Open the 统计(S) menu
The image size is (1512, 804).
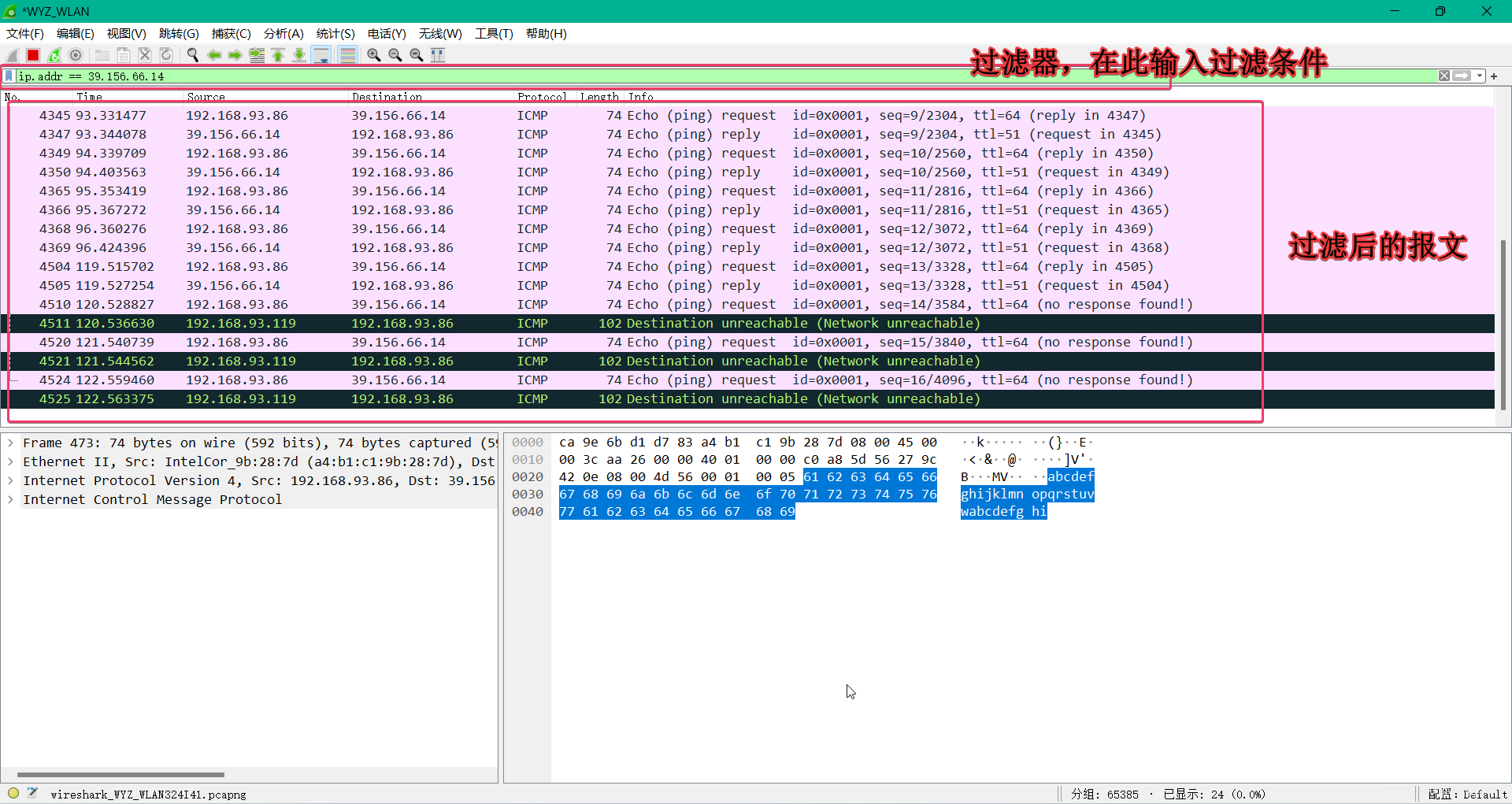[x=335, y=34]
